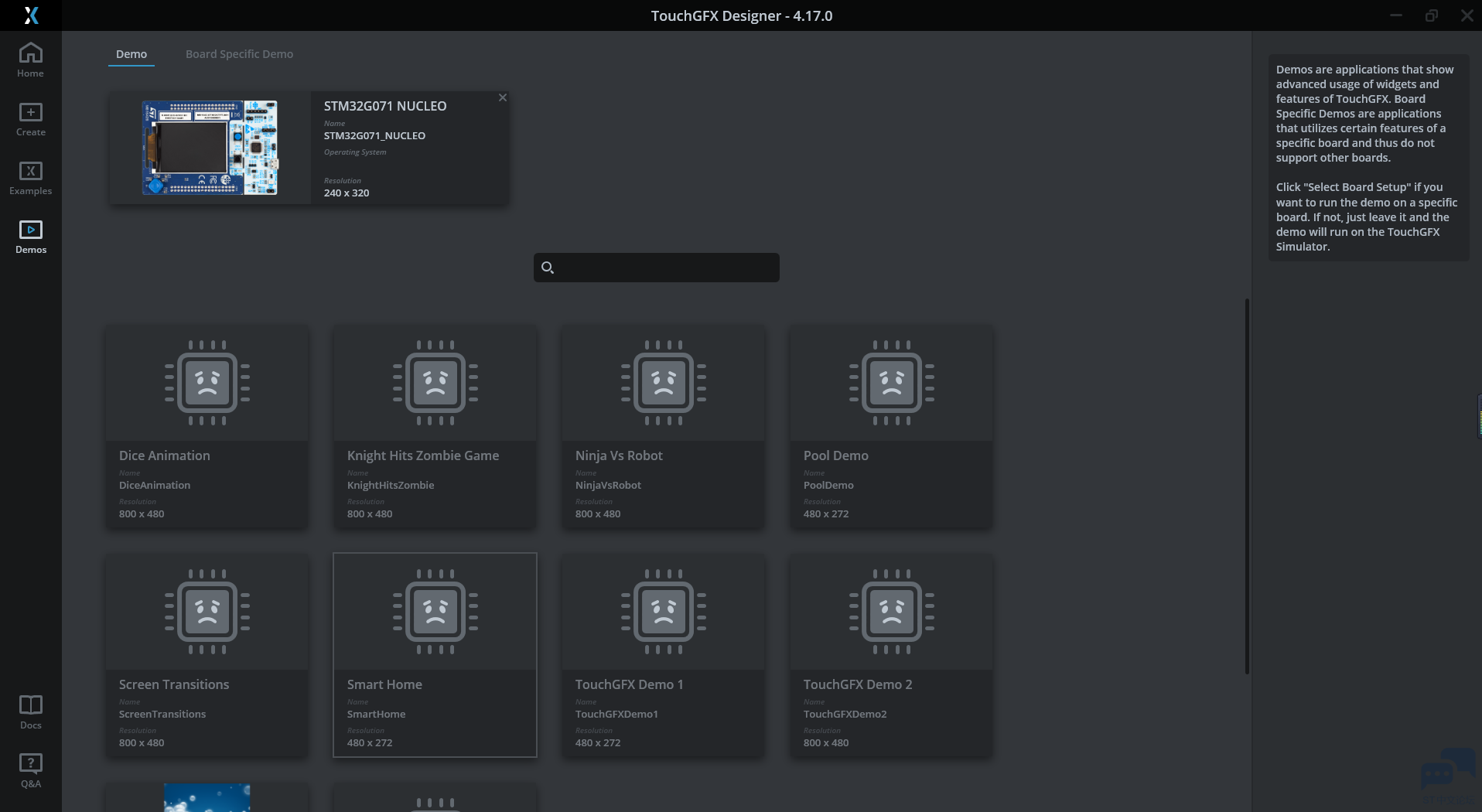Open the Create section in sidebar
This screenshot has width=1482, height=812.
point(31,119)
